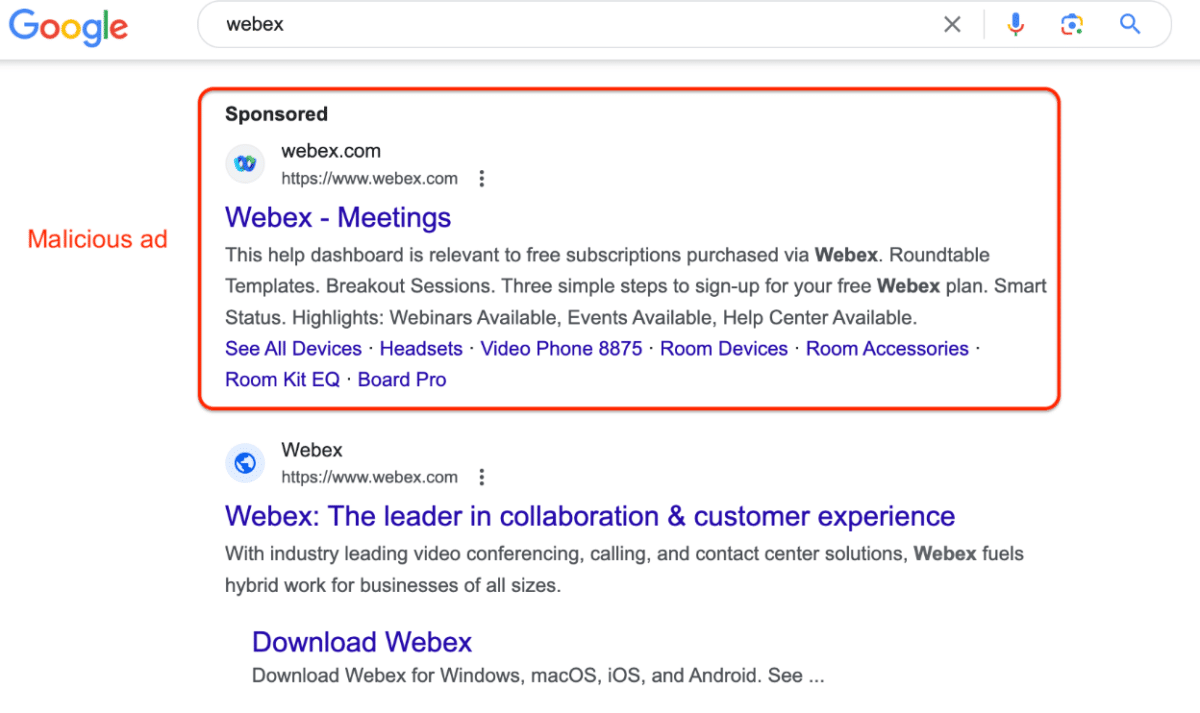Click the Sponsored label
The width and height of the screenshot is (1200, 713).
[x=276, y=114]
